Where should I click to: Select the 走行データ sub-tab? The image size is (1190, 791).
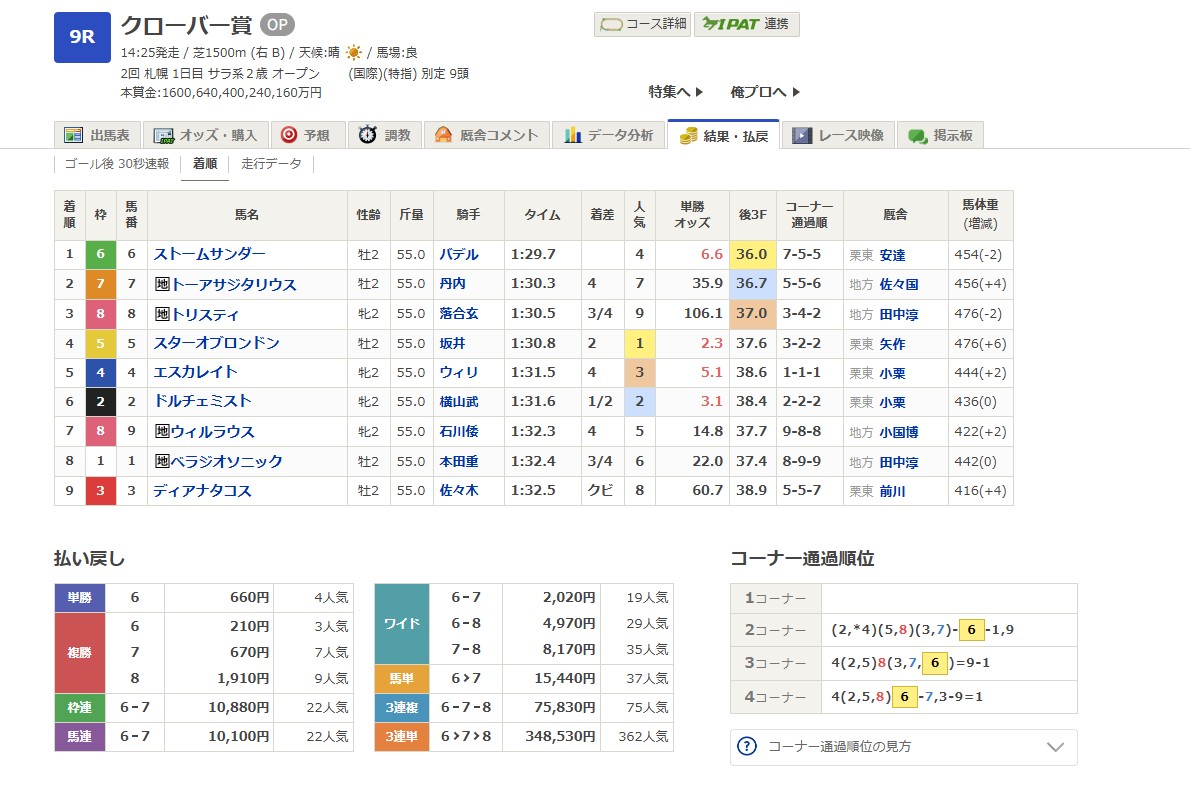click(x=271, y=164)
